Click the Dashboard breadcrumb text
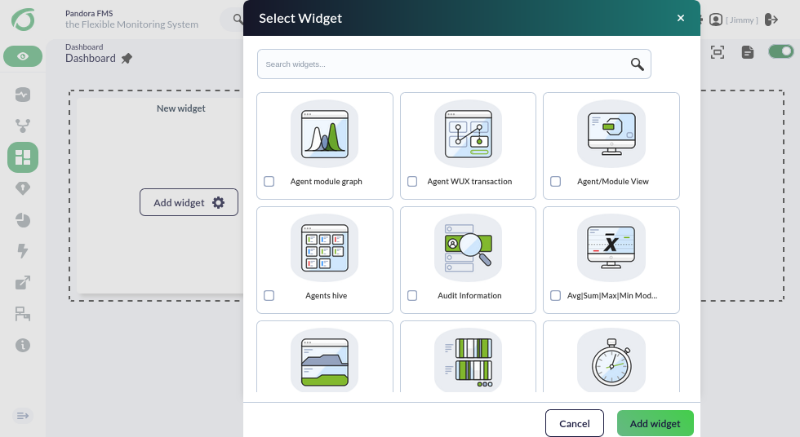The image size is (800, 437). pyautogui.click(x=84, y=47)
